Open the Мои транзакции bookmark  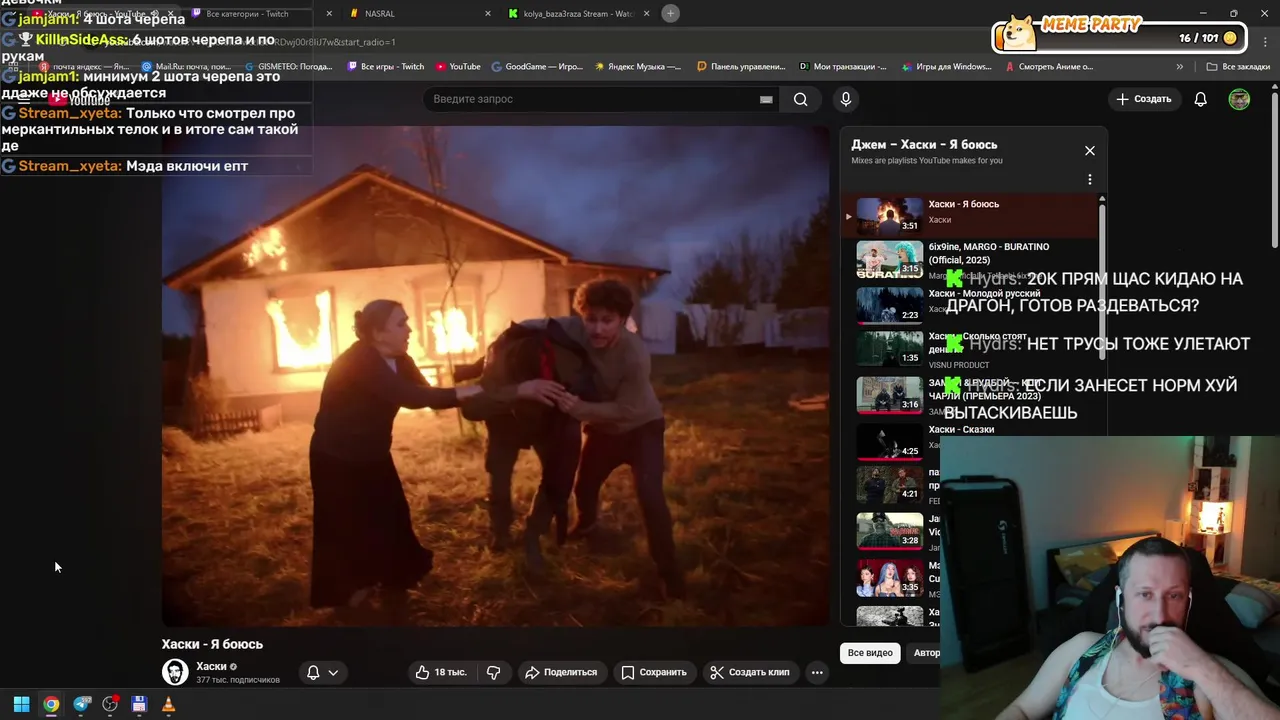(843, 67)
